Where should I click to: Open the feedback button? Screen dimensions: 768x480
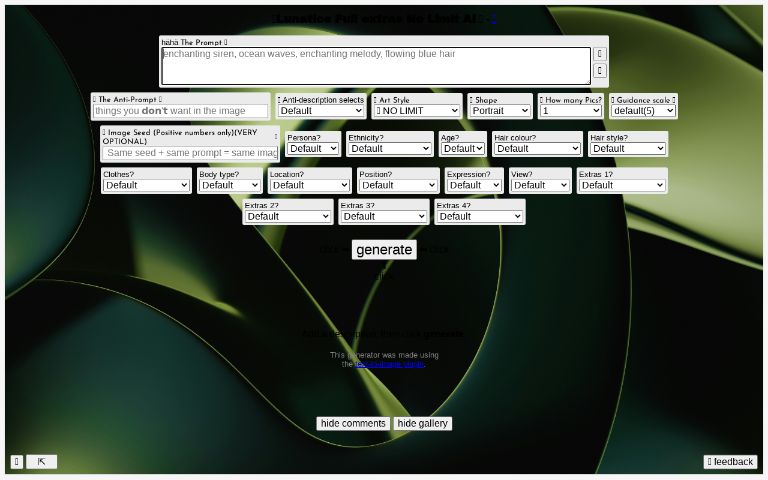pos(730,461)
